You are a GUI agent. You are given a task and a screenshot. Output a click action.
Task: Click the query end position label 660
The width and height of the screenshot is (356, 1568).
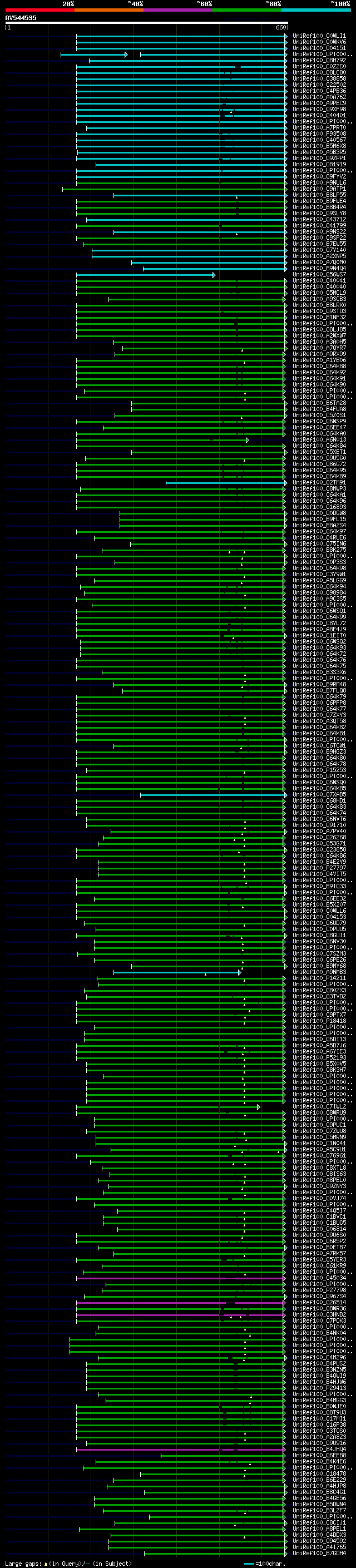280,27
